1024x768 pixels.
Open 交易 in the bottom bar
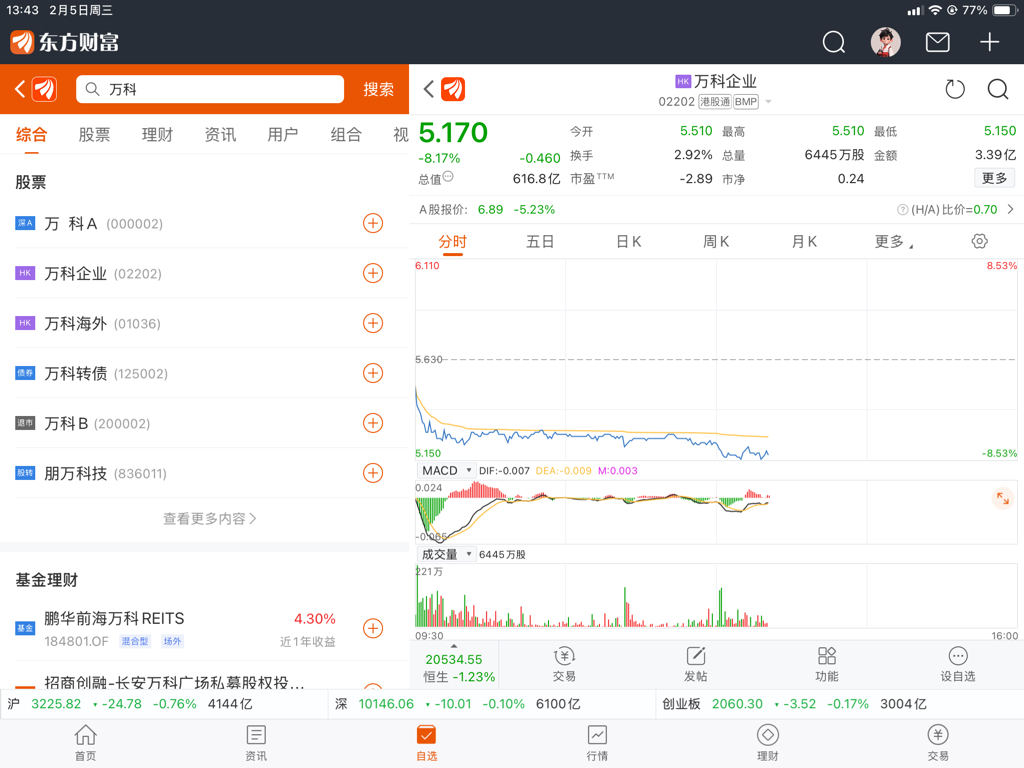[x=938, y=743]
